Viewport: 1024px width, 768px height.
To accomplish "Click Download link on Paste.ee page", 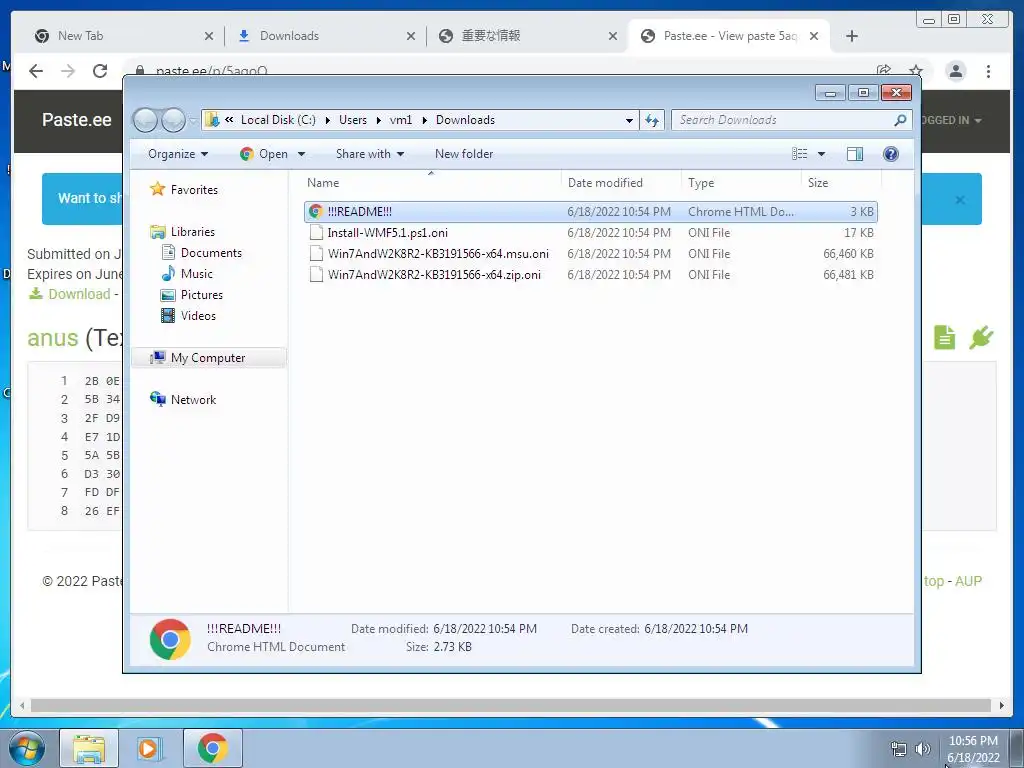I will 79,294.
